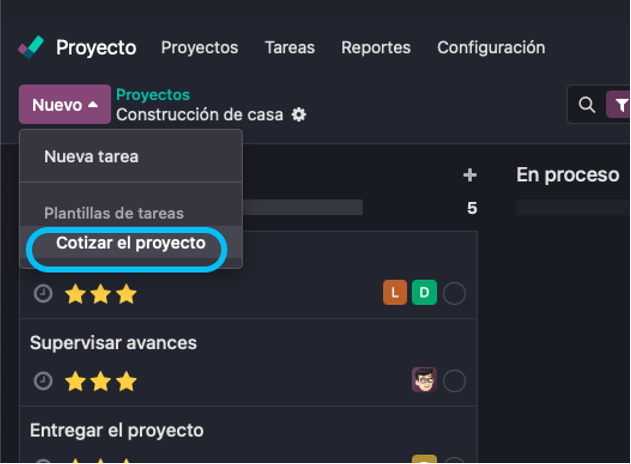This screenshot has height=464, width=631.
Task: Click clock icon on Supervisar avances
Action: (x=43, y=381)
